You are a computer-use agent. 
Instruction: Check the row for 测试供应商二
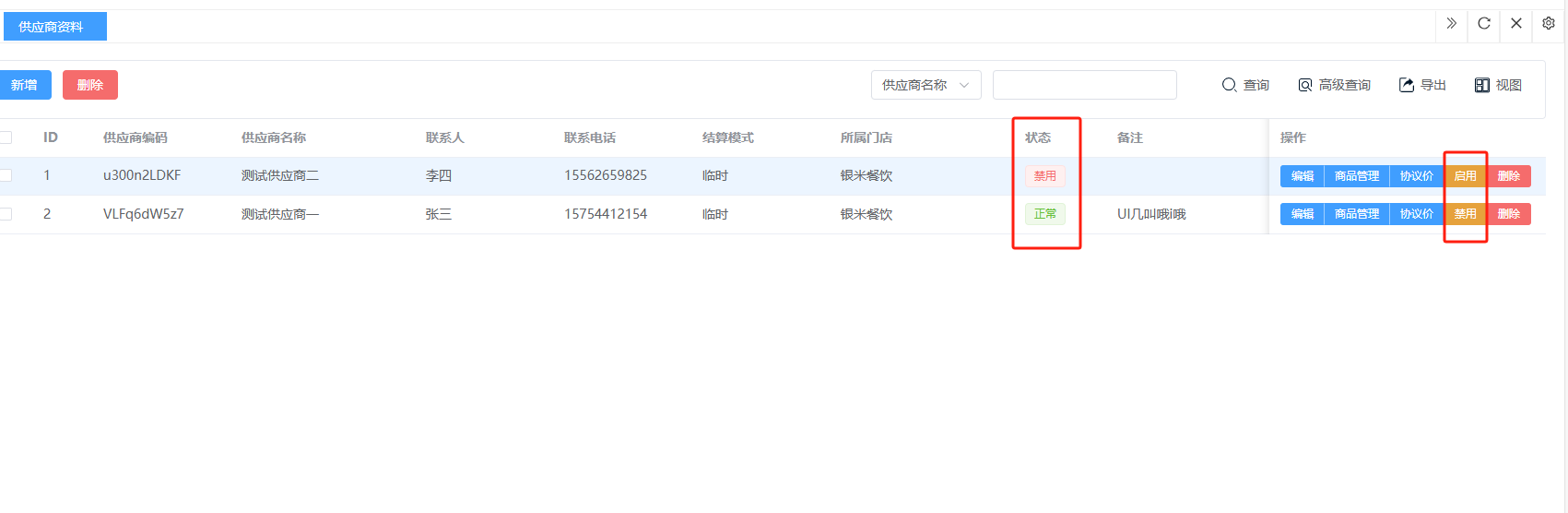pos(6,175)
